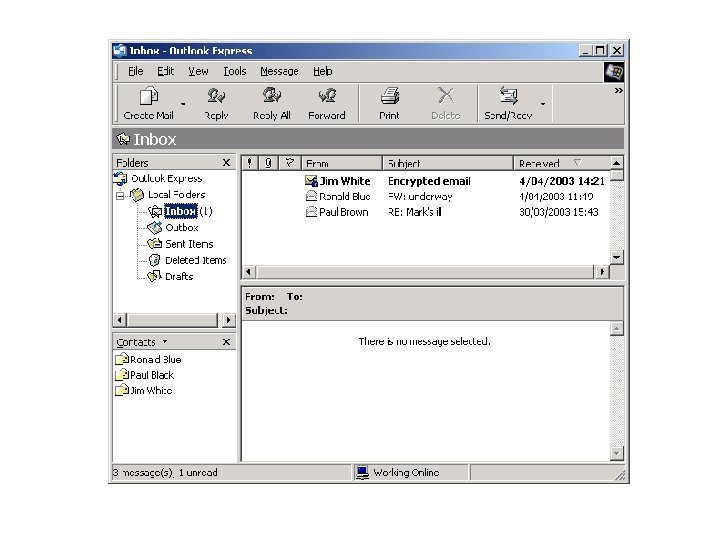Show more toolbar buttons via chevron

click(x=619, y=90)
